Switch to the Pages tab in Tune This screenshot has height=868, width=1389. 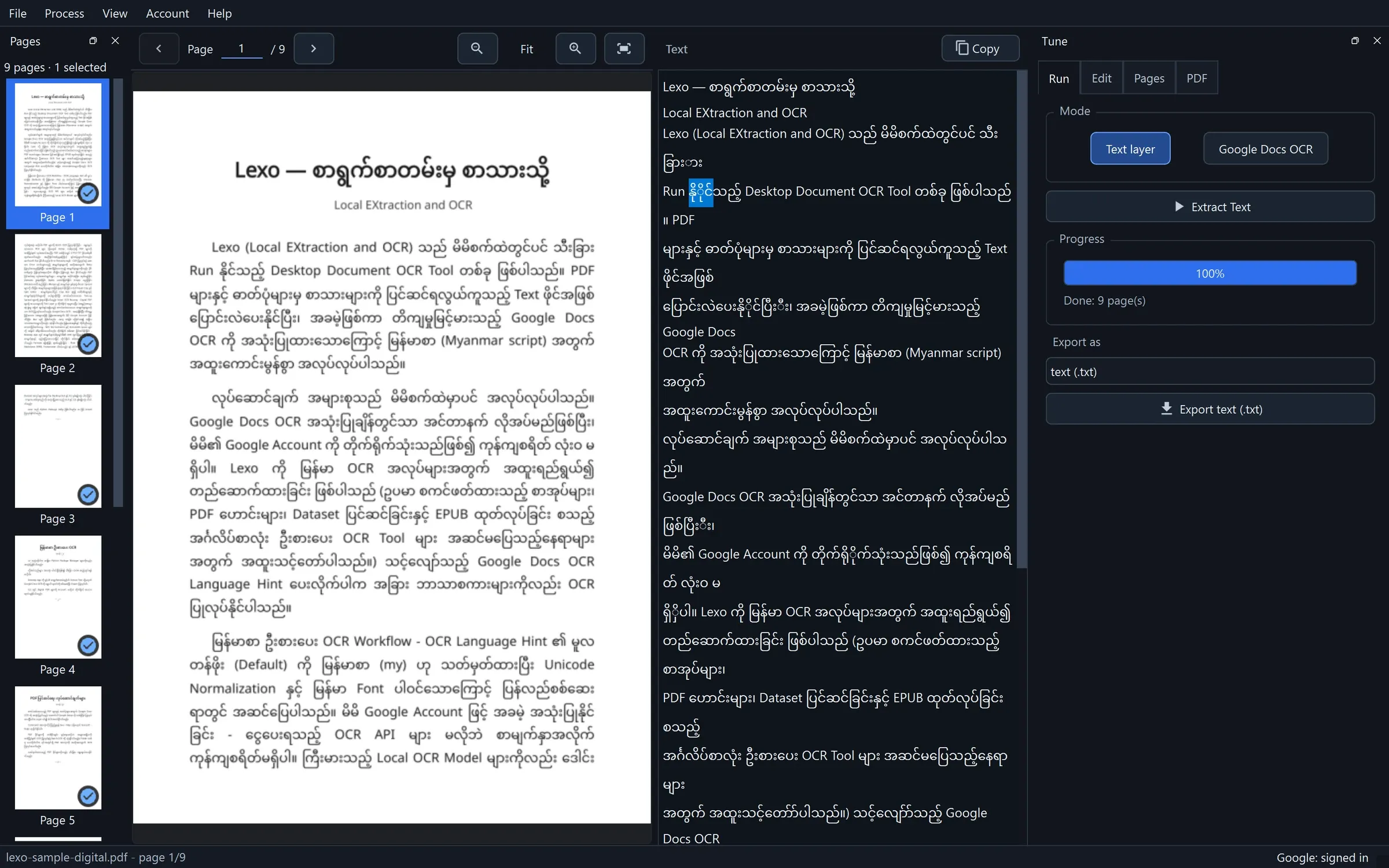tap(1149, 78)
